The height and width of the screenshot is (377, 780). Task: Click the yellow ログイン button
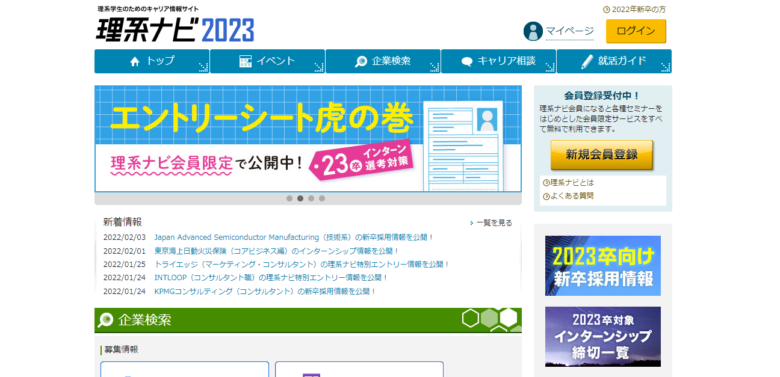[x=636, y=31]
